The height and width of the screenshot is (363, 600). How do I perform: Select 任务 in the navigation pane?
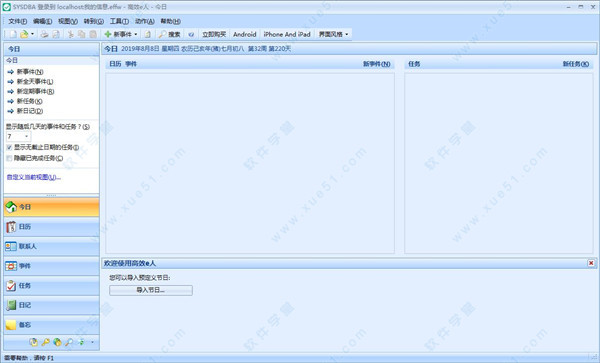pos(51,286)
